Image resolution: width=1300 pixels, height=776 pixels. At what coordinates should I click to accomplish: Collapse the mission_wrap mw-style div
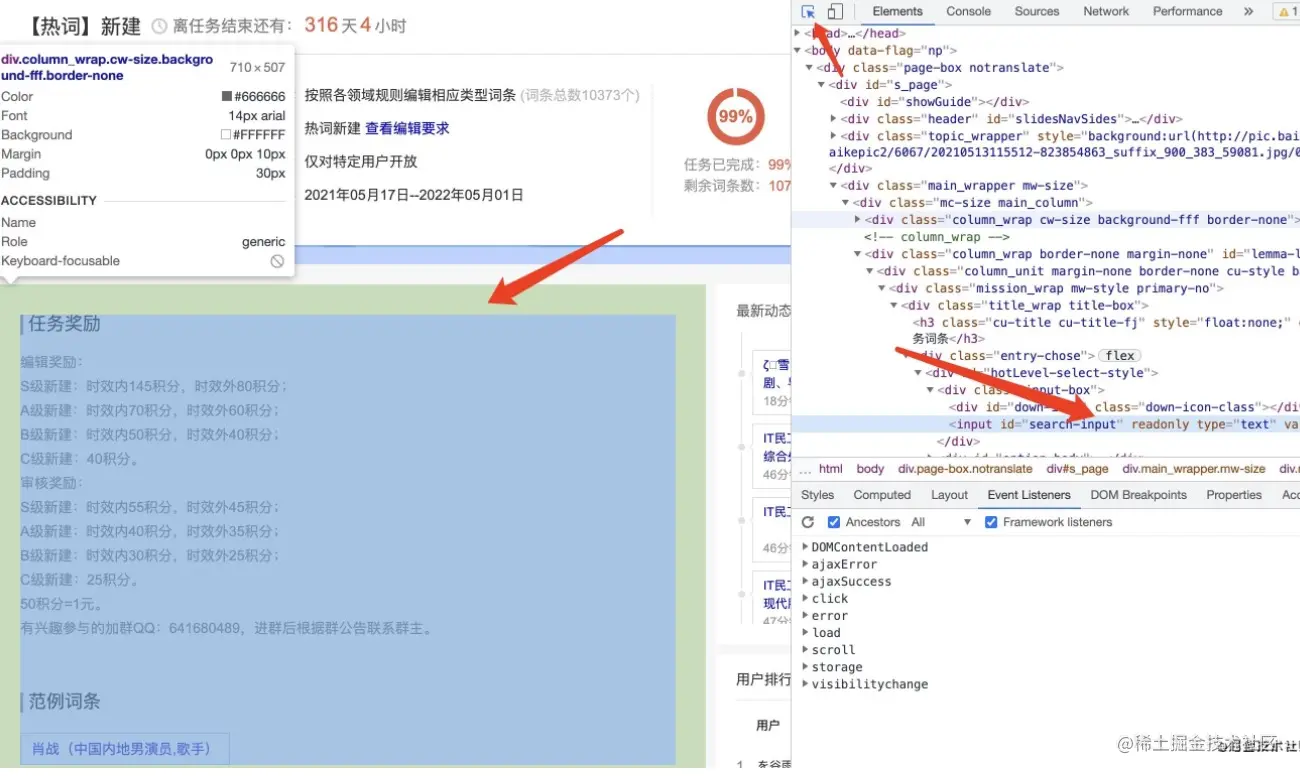point(881,289)
